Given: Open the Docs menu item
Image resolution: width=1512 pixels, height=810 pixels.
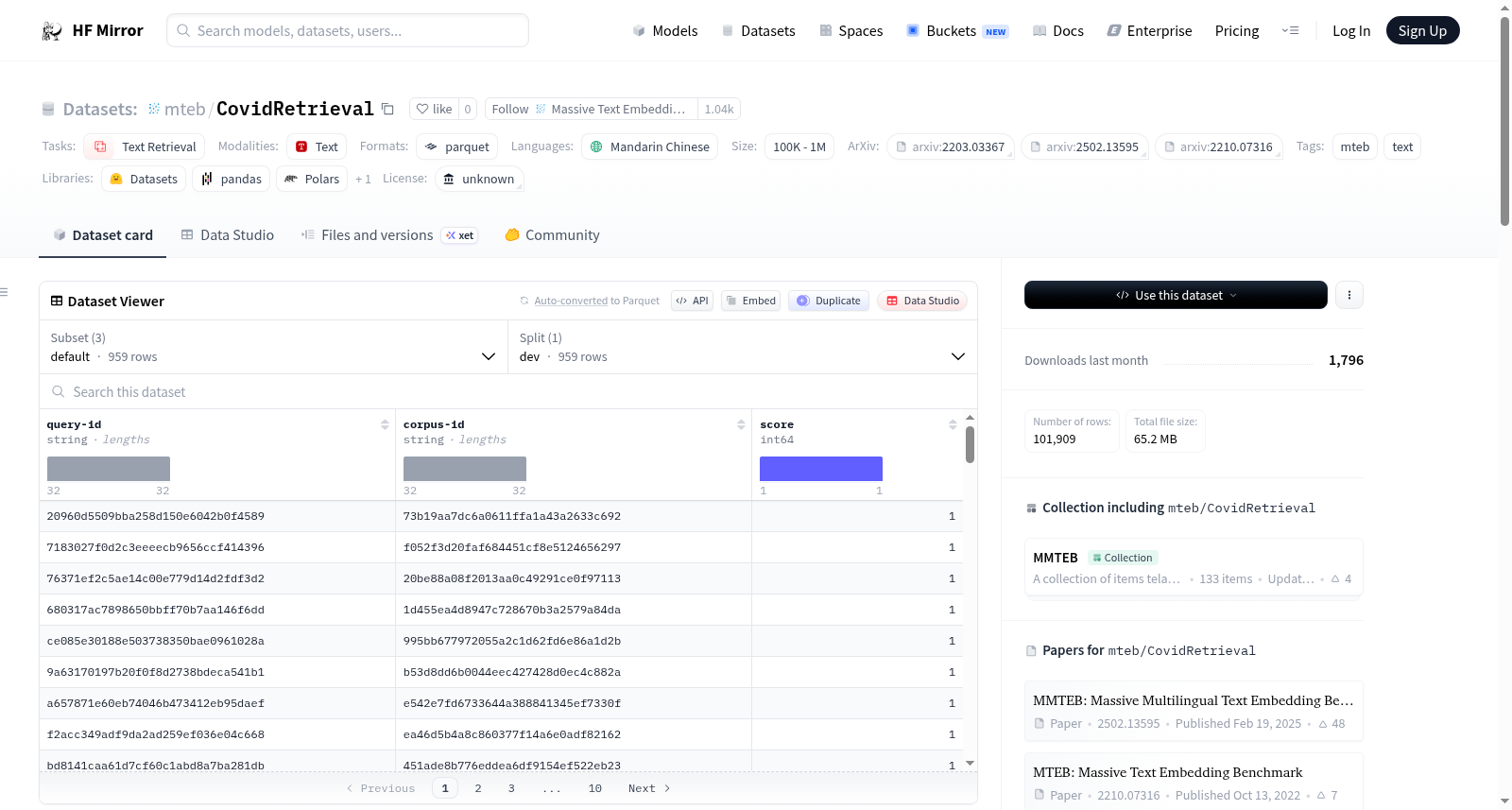Looking at the screenshot, I should point(1058,31).
